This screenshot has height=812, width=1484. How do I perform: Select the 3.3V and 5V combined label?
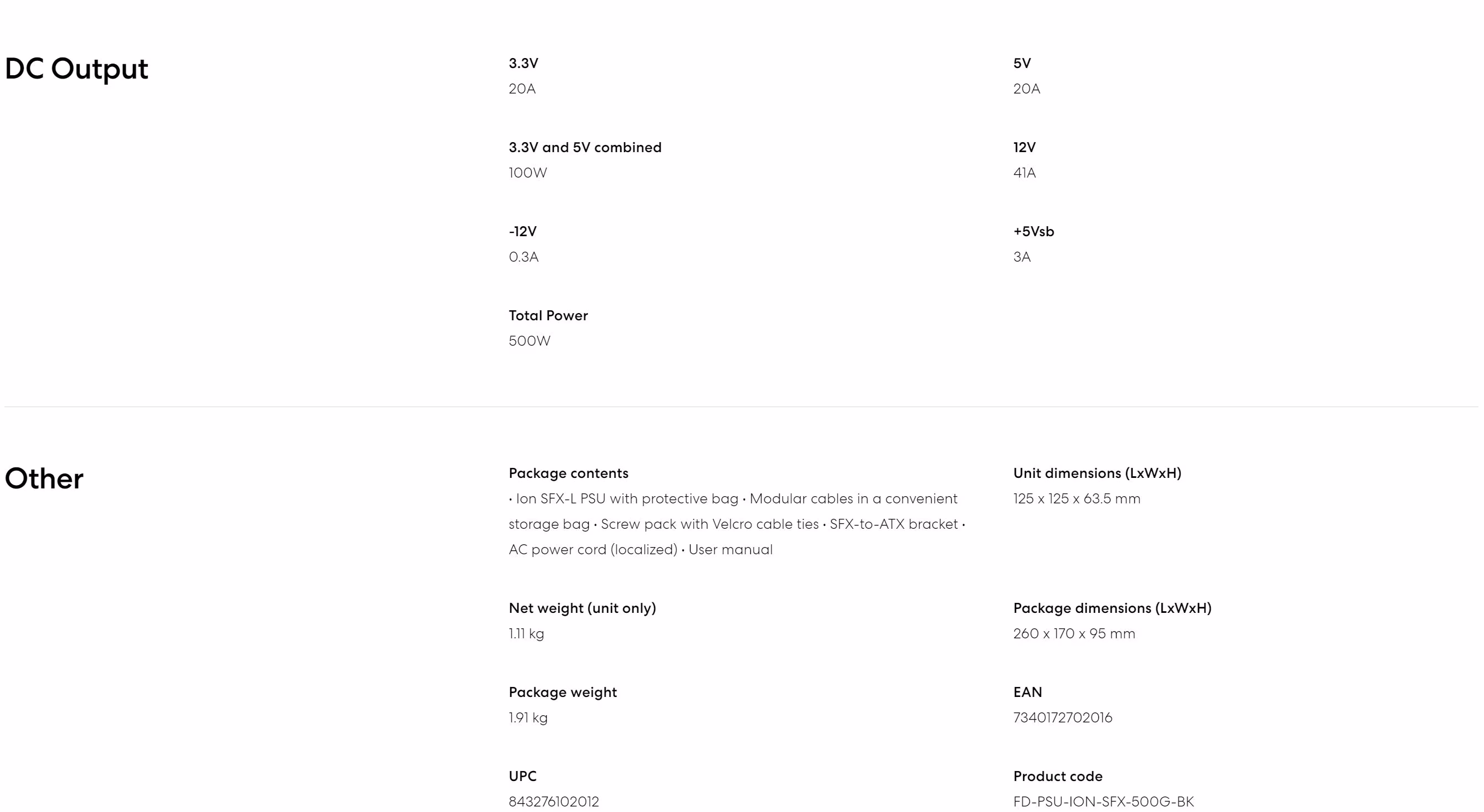pos(585,148)
